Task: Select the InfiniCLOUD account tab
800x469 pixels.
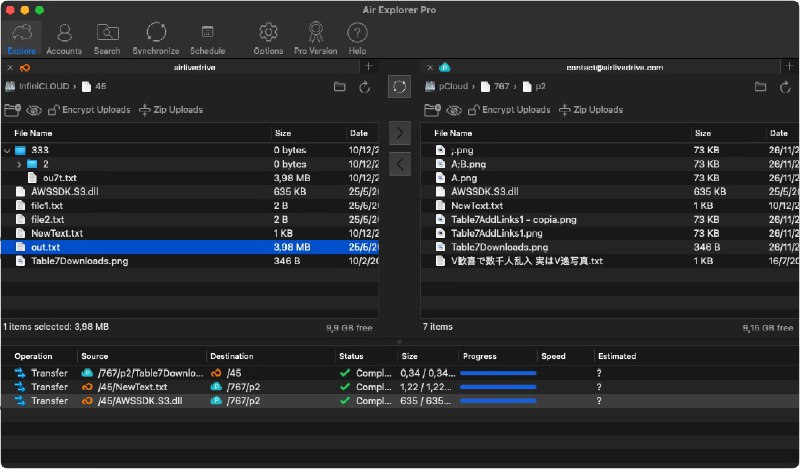Action: (194, 67)
